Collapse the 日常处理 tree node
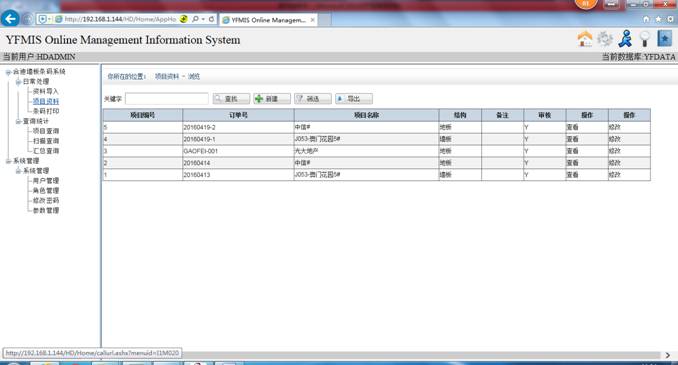The height and width of the screenshot is (365, 678). (18, 82)
